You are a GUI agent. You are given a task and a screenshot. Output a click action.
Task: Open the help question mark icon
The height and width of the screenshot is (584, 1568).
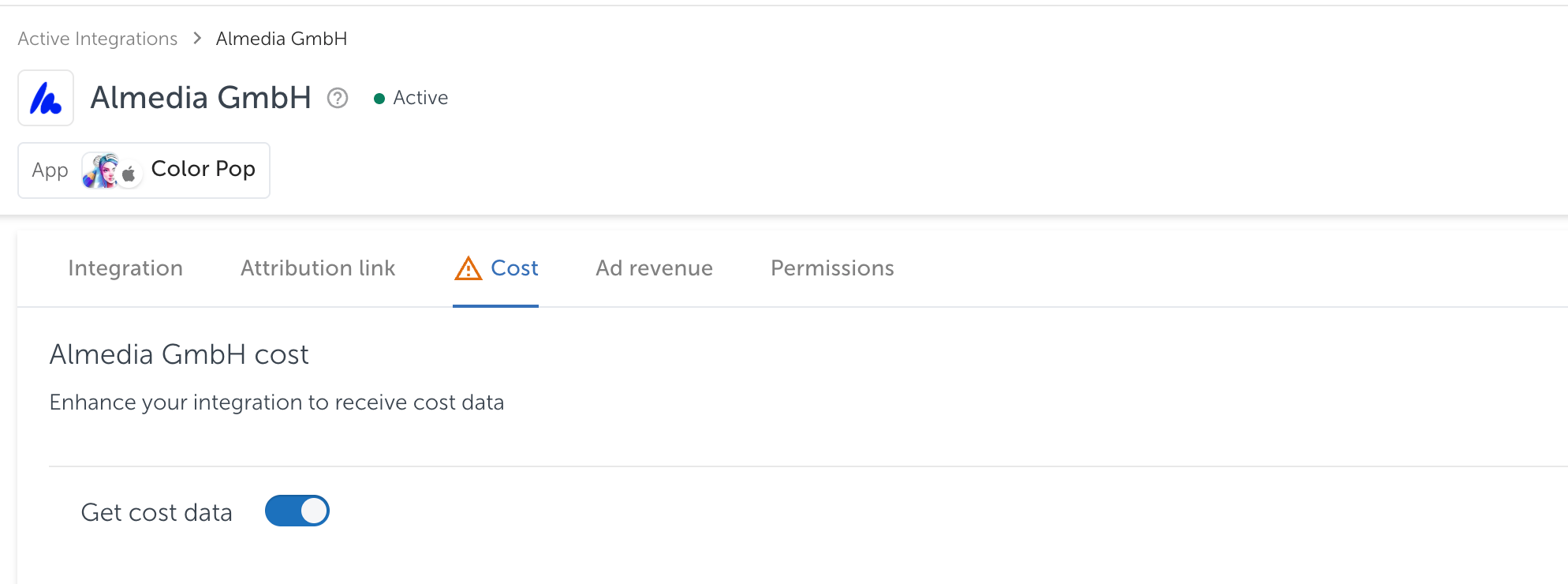click(x=338, y=98)
